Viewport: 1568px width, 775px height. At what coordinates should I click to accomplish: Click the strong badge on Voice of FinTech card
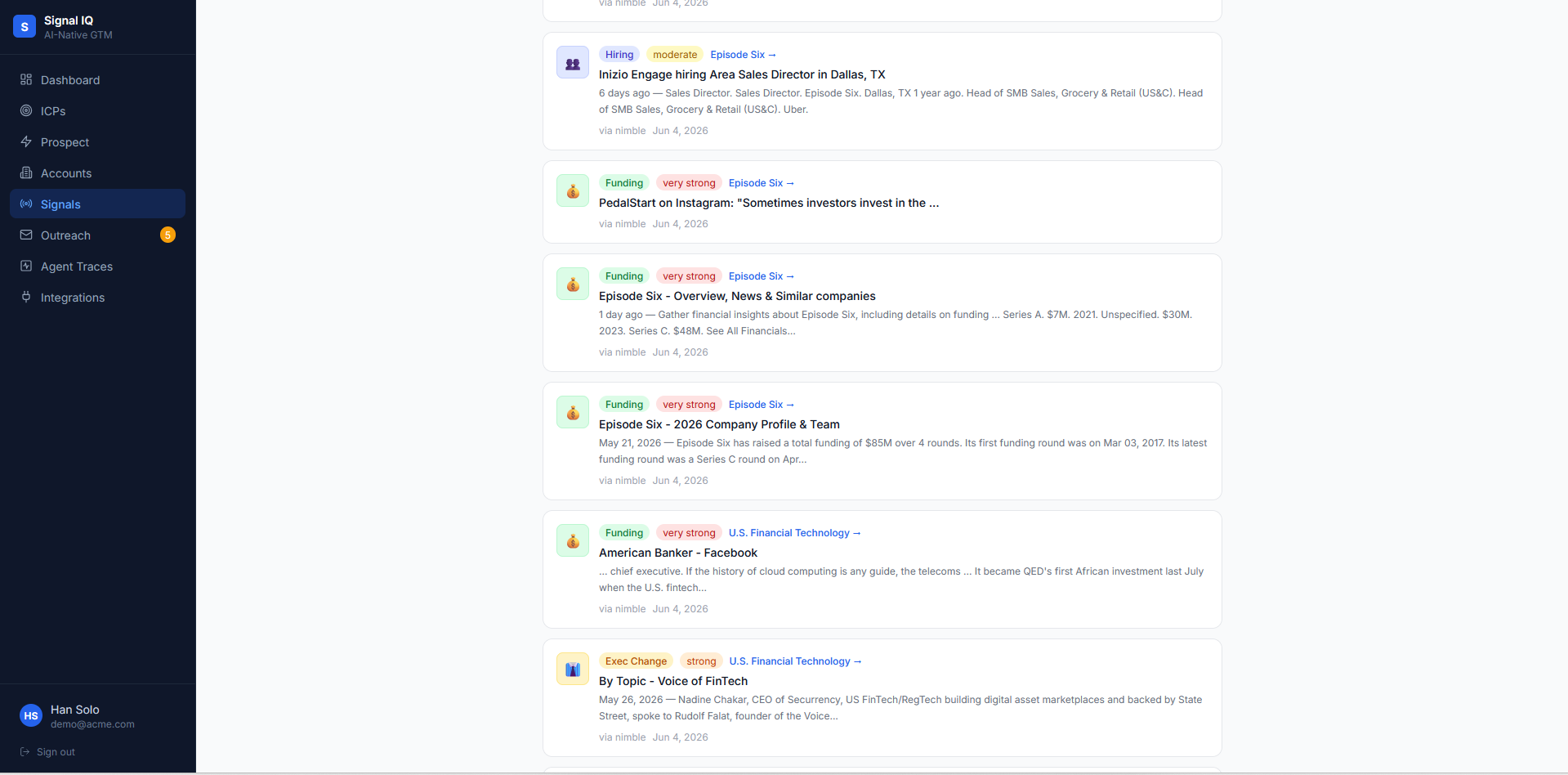pyautogui.click(x=701, y=661)
